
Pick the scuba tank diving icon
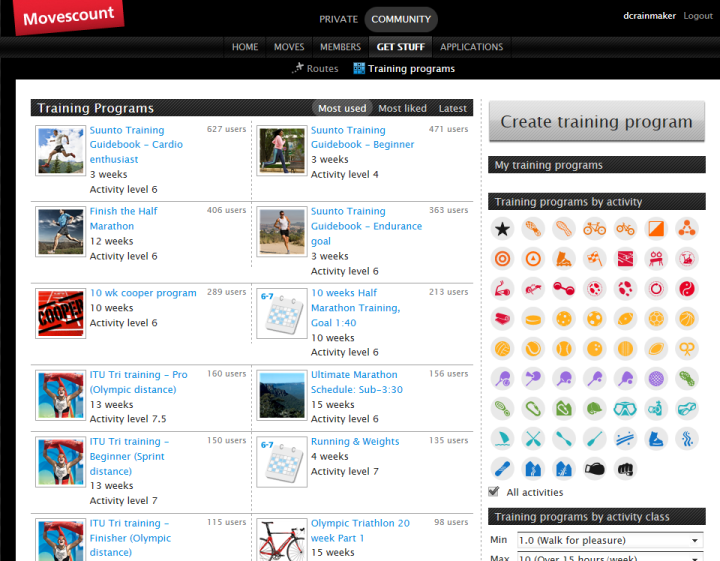pyautogui.click(x=656, y=409)
